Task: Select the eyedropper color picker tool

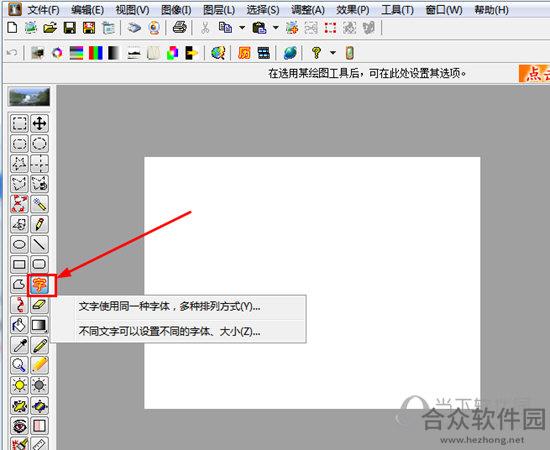Action: point(19,345)
